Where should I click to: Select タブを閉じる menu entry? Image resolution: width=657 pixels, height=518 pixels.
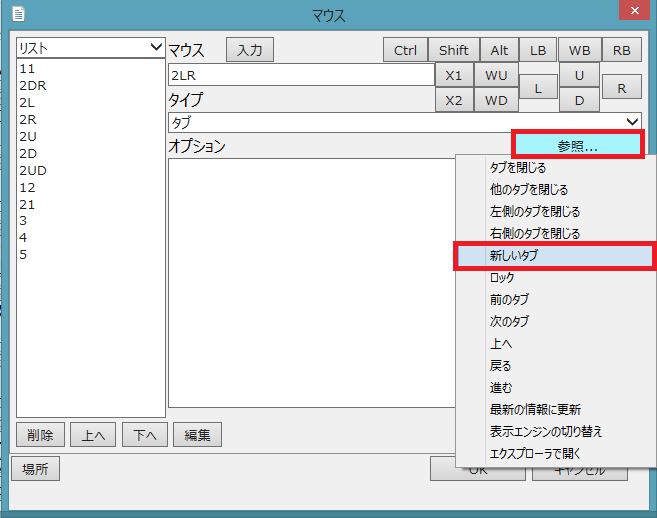517,168
